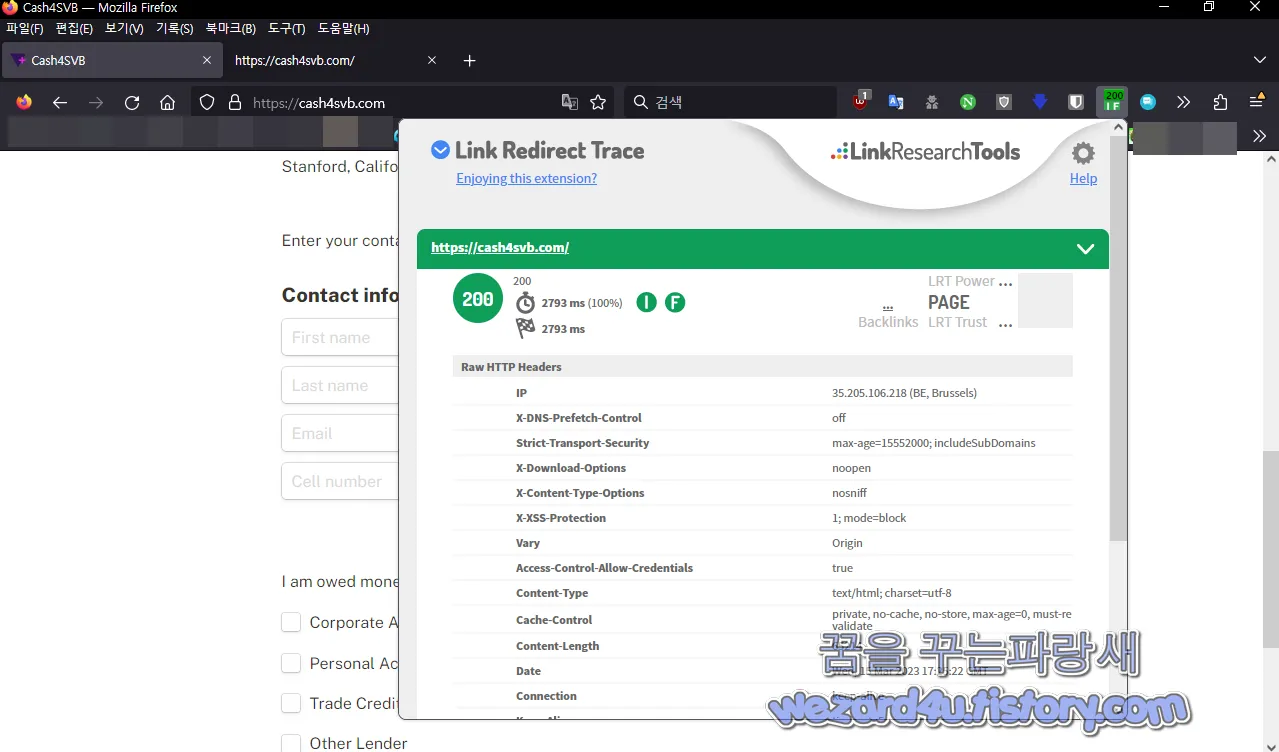
Task: Select the Content-Type header value
Action: [x=892, y=593]
